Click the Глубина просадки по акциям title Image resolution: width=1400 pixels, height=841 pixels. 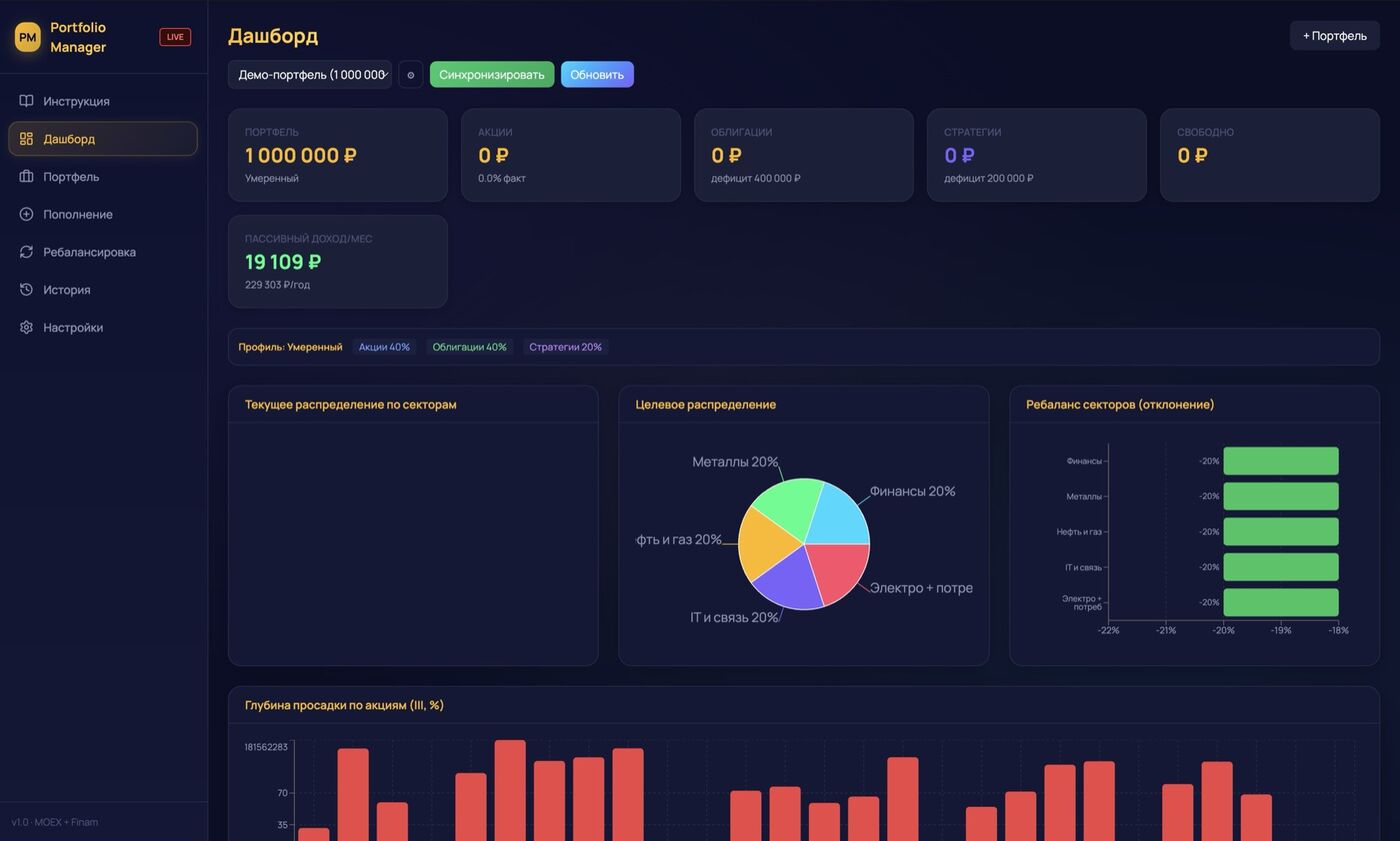tap(344, 705)
